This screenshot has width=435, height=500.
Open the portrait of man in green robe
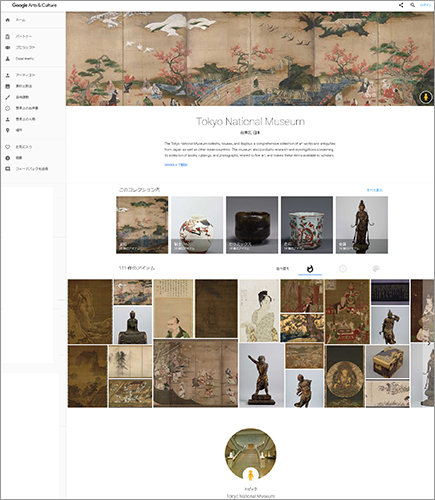[x=173, y=309]
